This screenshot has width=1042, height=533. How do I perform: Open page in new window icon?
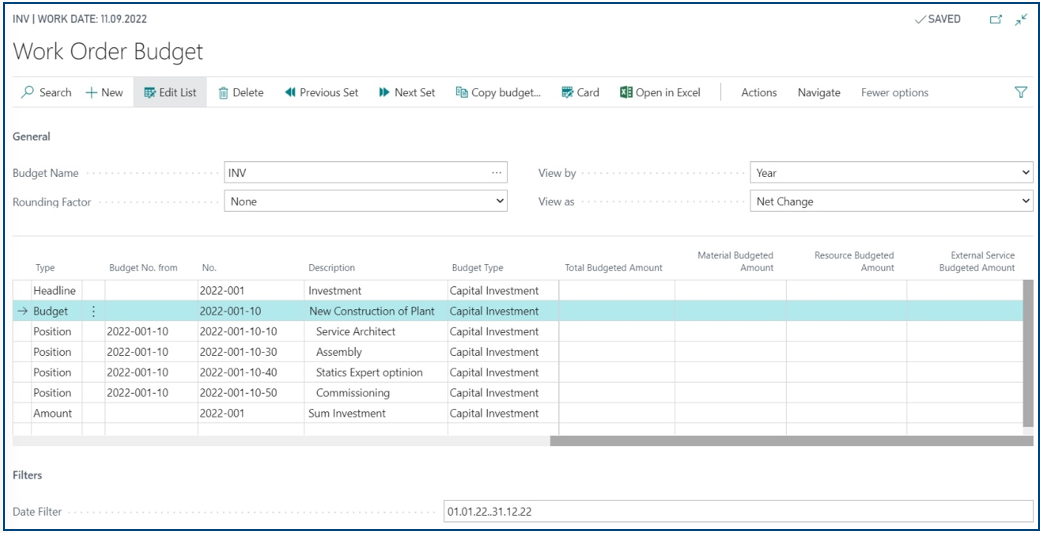pos(995,20)
